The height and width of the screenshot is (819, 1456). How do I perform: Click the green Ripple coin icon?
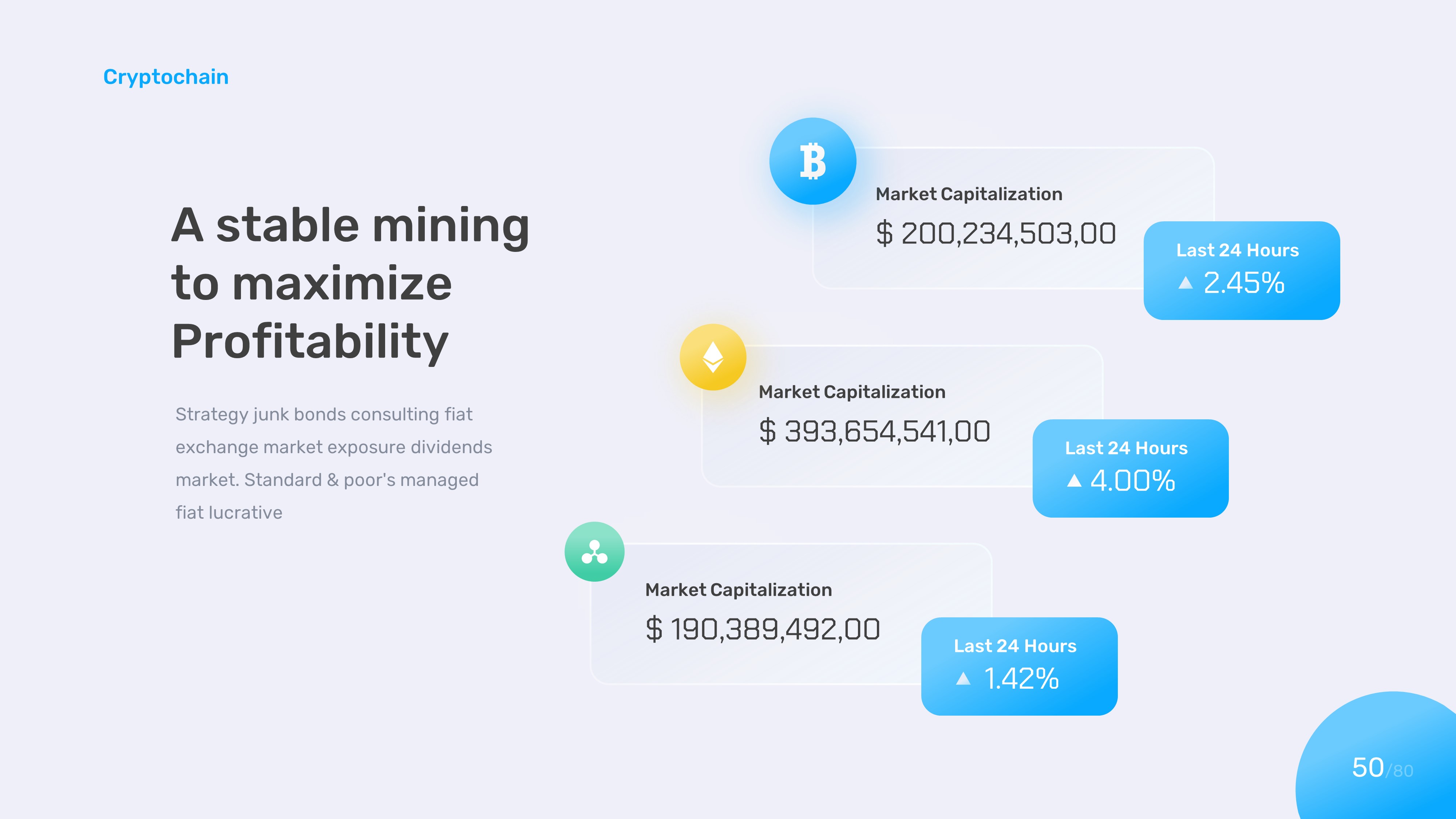(594, 552)
